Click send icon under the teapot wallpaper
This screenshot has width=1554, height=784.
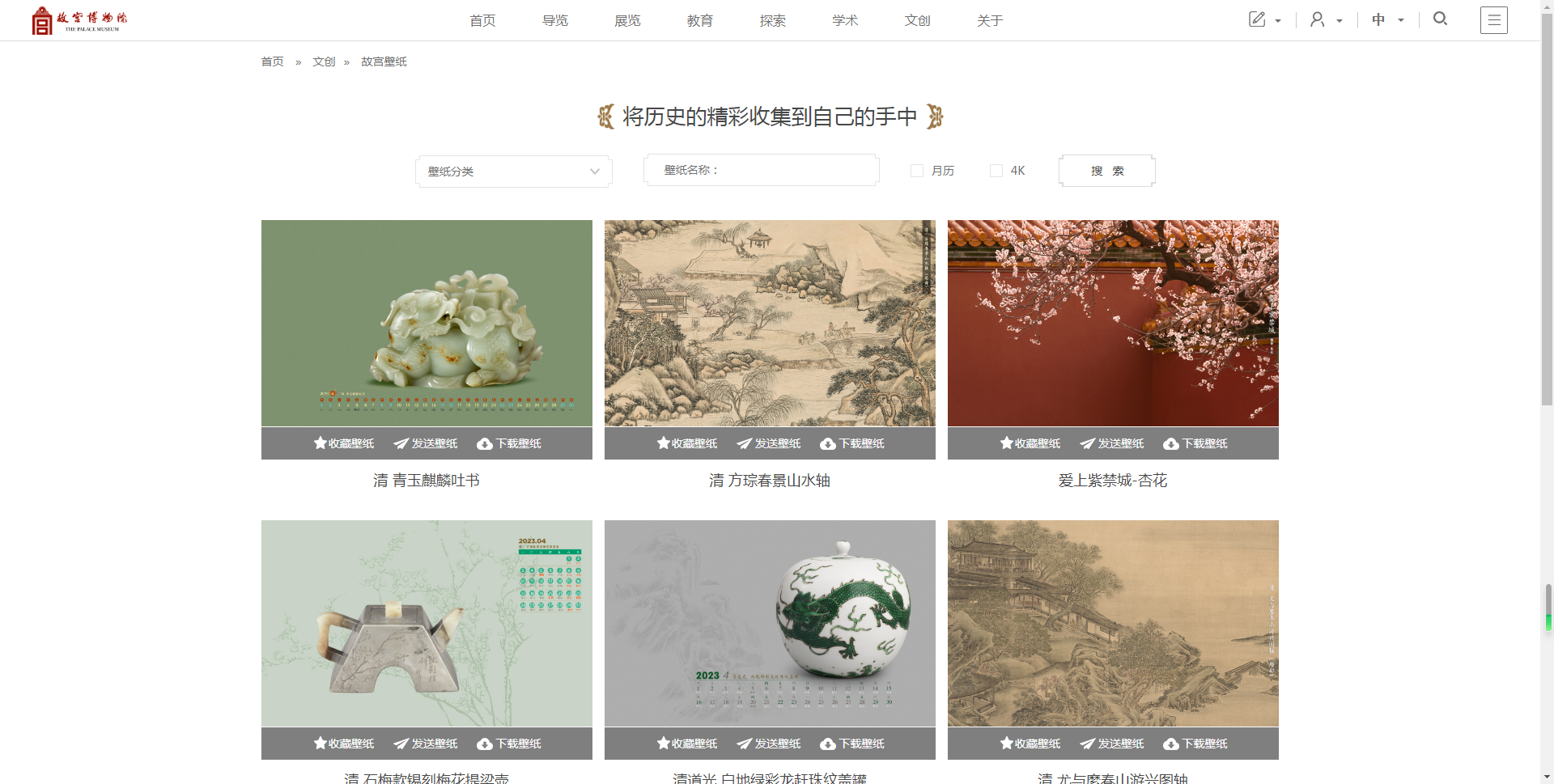[x=401, y=744]
